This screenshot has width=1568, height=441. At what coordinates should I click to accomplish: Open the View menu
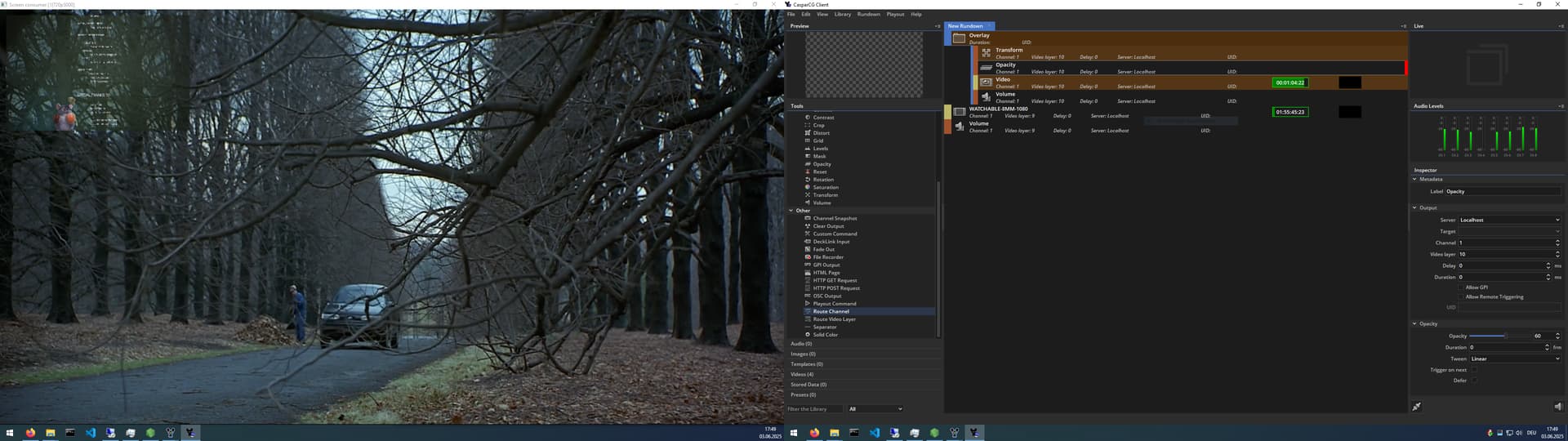pyautogui.click(x=822, y=14)
